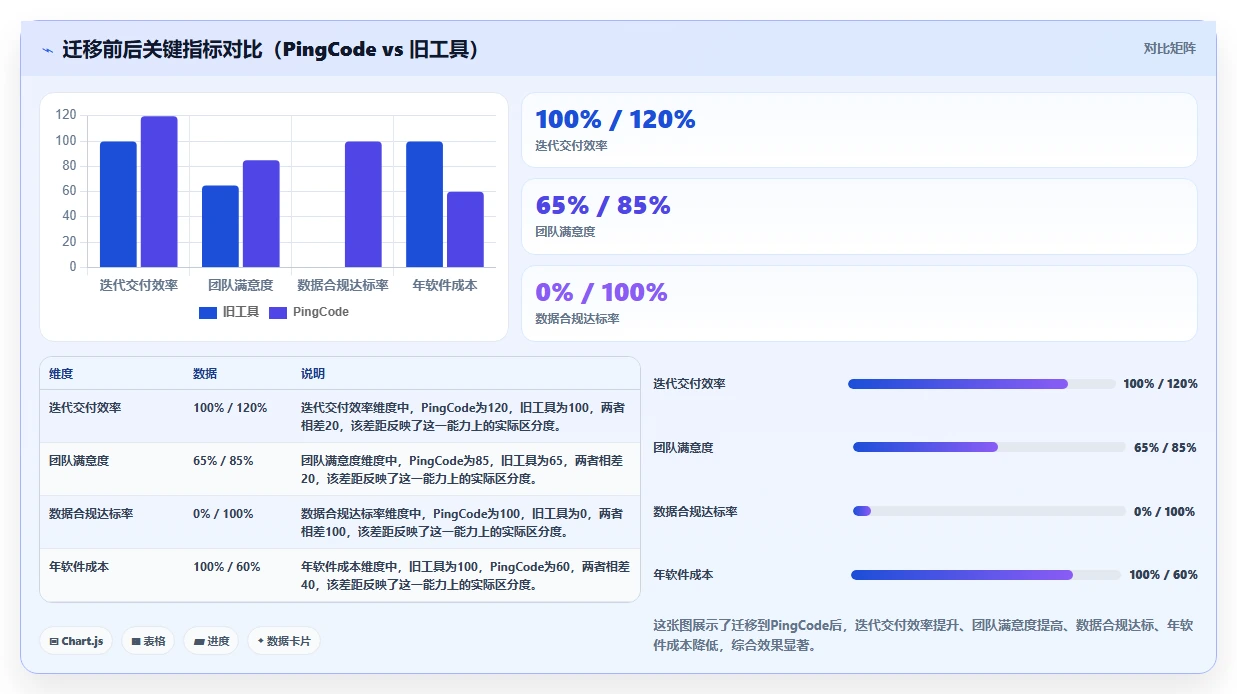1237x694 pixels.
Task: Click the pulse icon beside the header title
Action: tap(47, 50)
